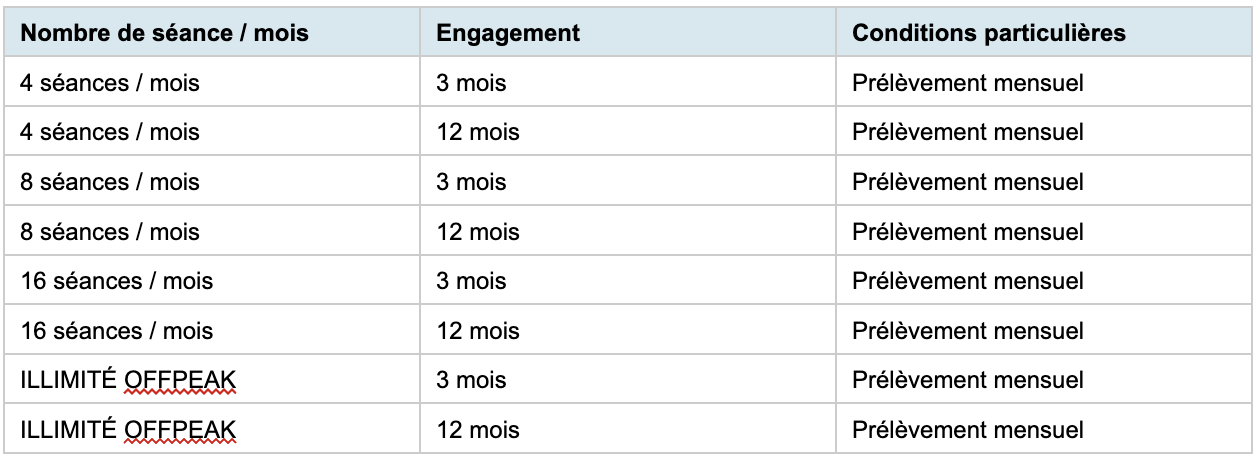The image size is (1260, 458).
Task: Click 'Prélèvement mensuel' for 4 séances, 3 mois row
Action: click(968, 83)
